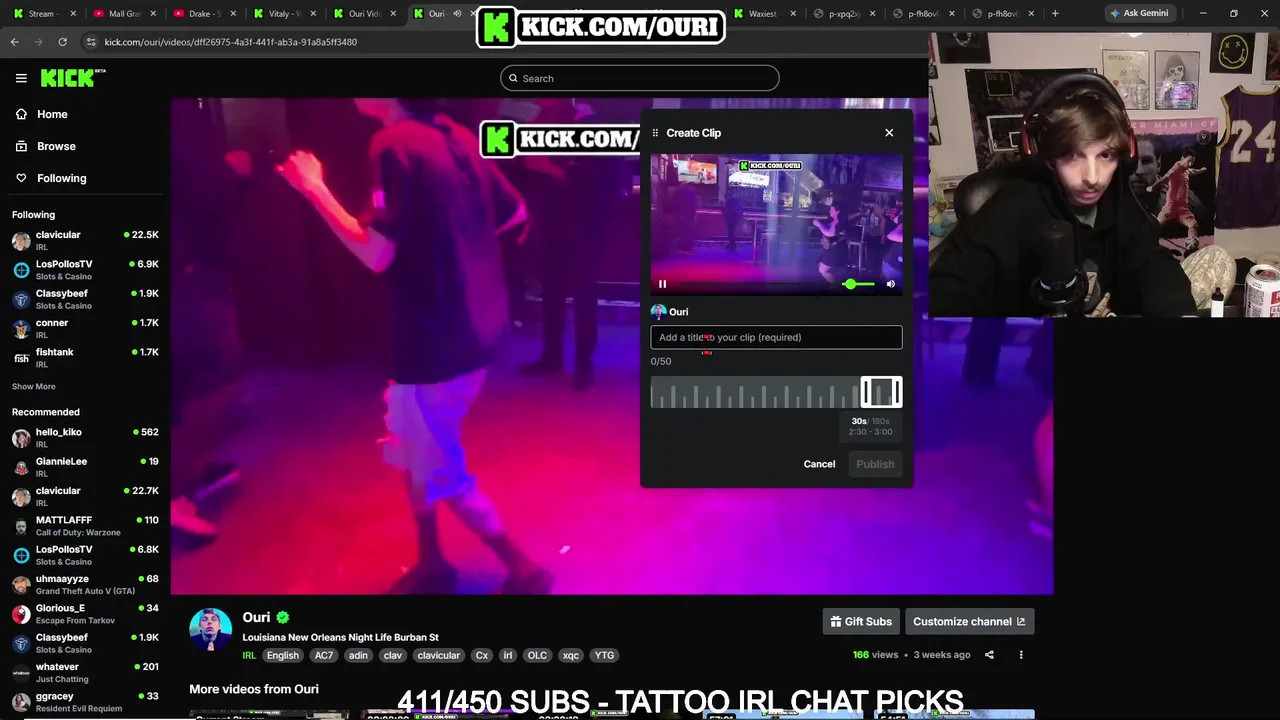Select the YTG tag
The width and height of the screenshot is (1280, 720).
point(604,655)
